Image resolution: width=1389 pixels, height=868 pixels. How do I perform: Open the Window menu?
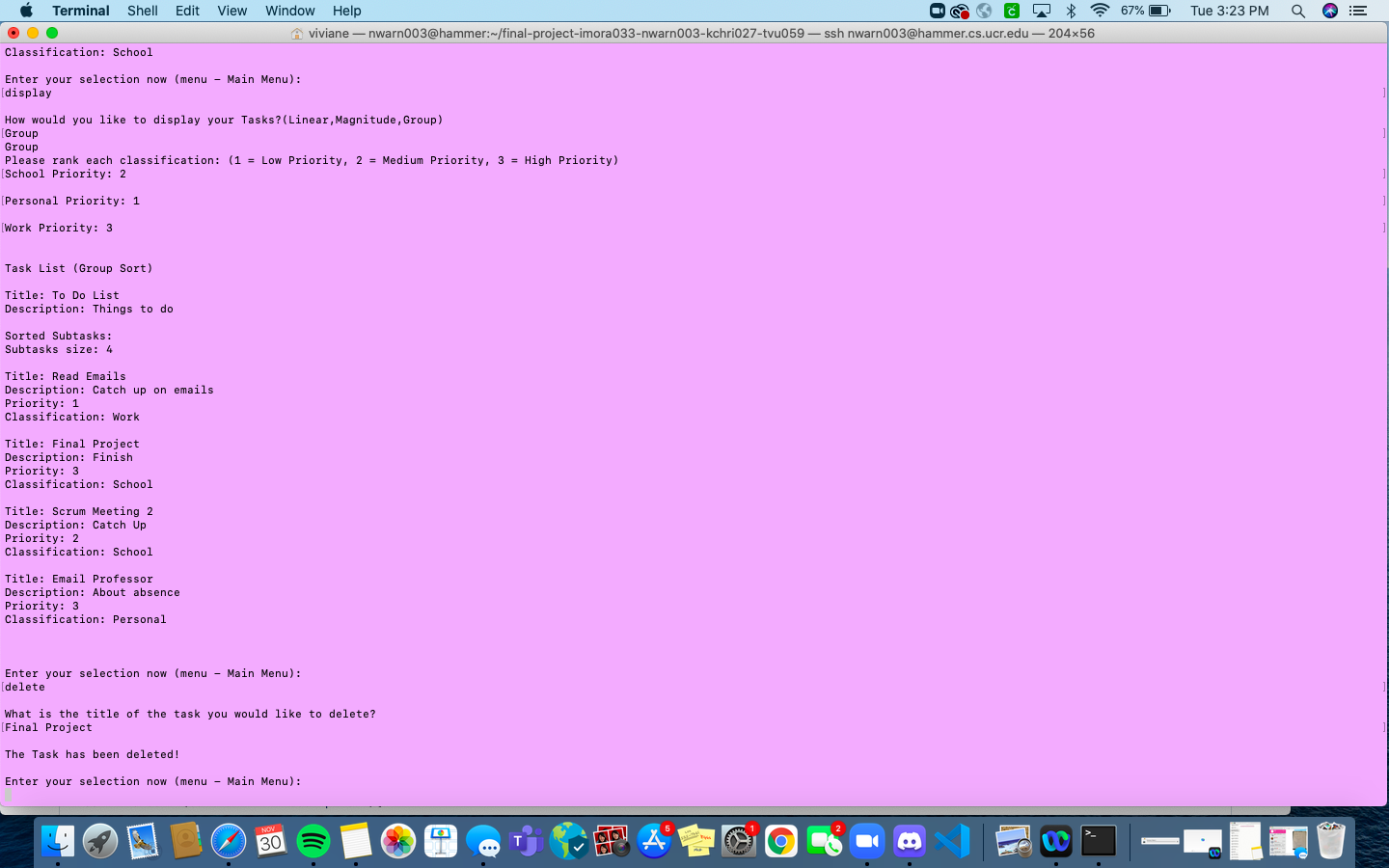[289, 11]
